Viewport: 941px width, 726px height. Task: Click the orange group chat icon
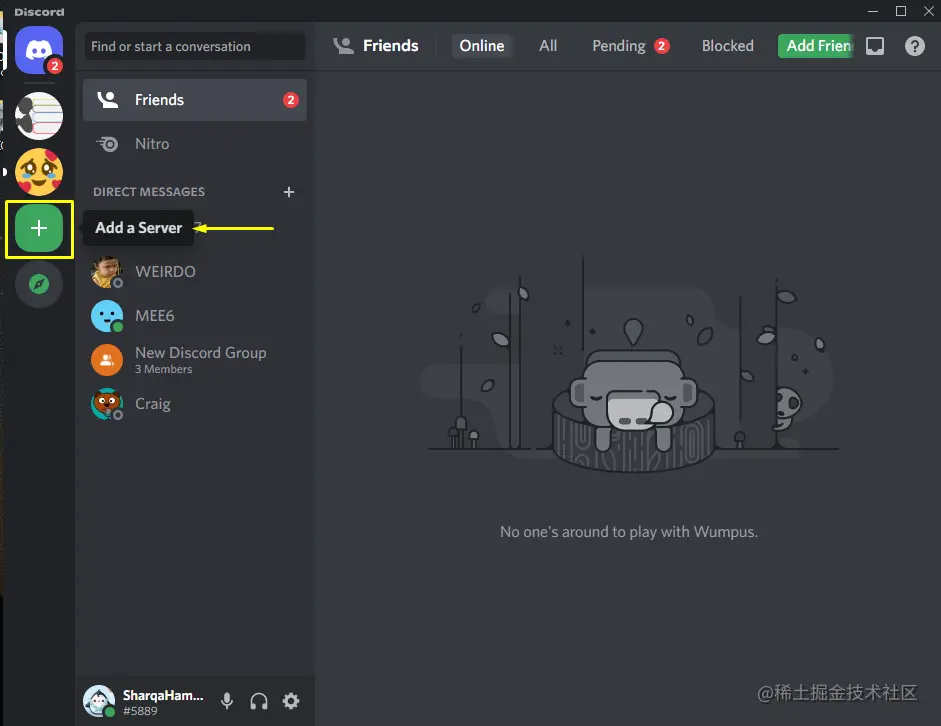tap(107, 359)
